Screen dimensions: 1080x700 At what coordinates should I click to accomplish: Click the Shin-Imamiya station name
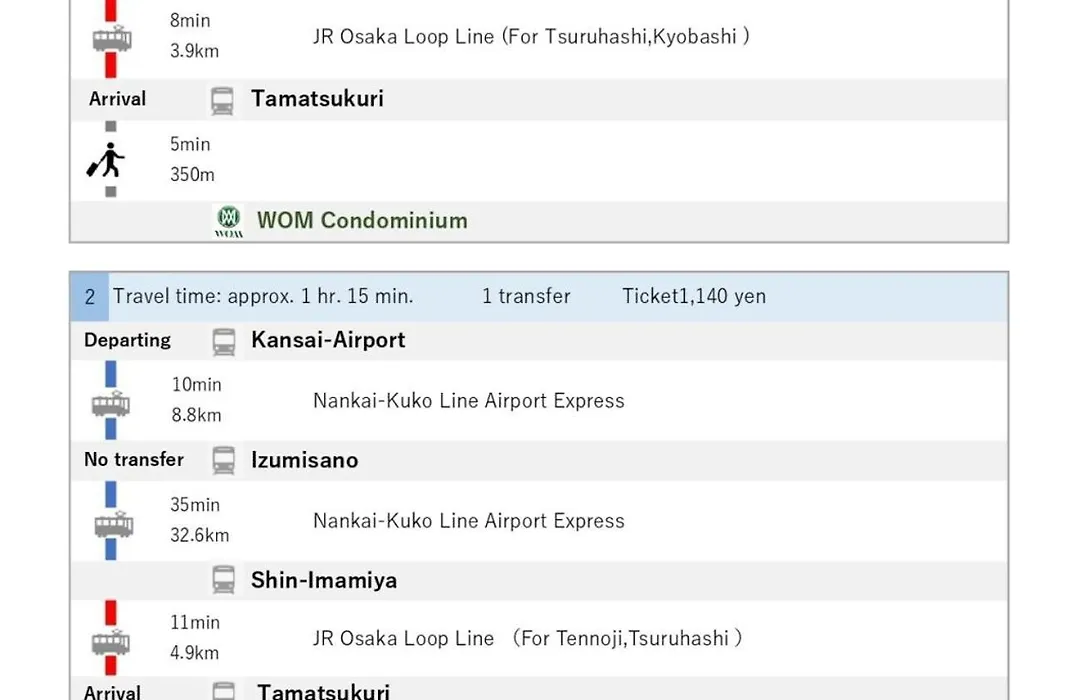tap(324, 580)
